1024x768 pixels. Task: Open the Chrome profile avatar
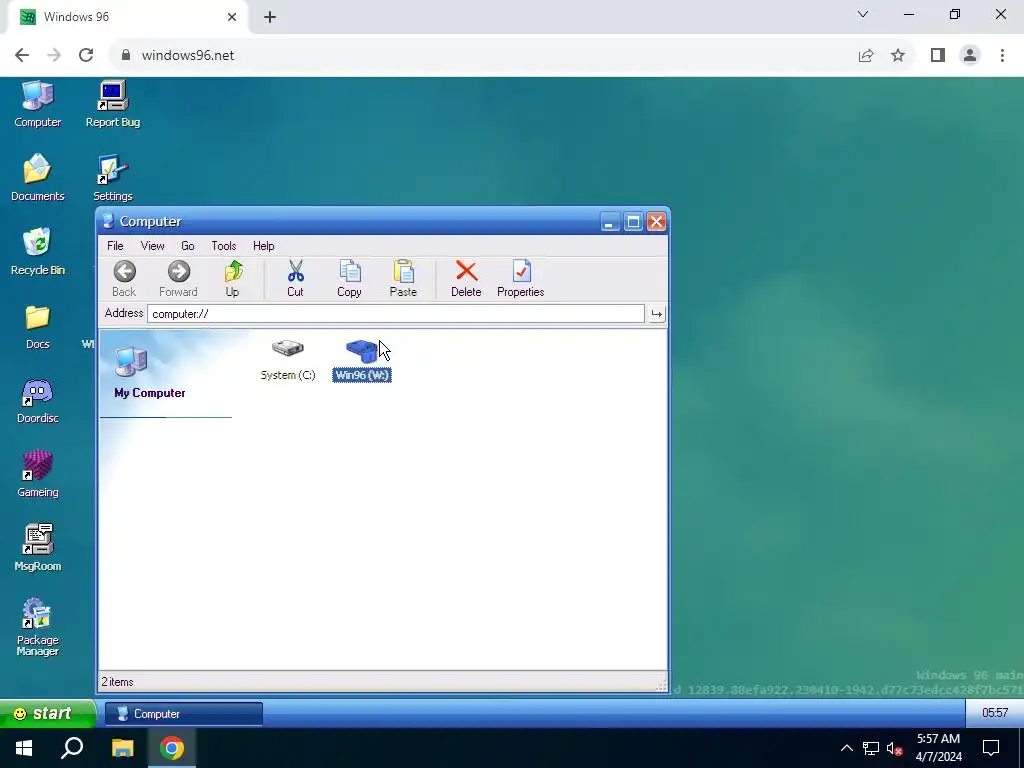(x=970, y=56)
